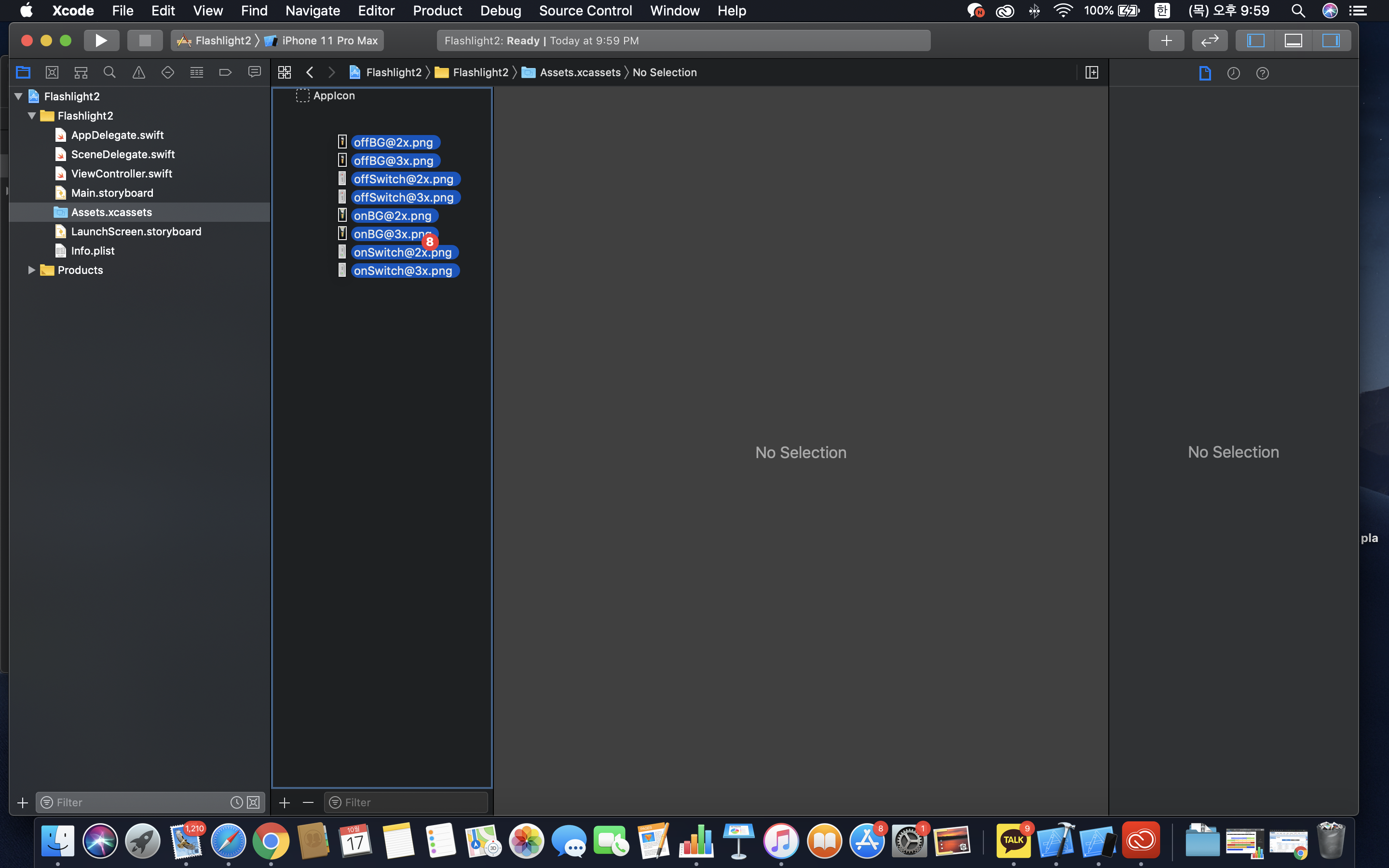Open the Breakpoint navigator
Image resolution: width=1389 pixels, height=868 pixels.
coord(225,72)
